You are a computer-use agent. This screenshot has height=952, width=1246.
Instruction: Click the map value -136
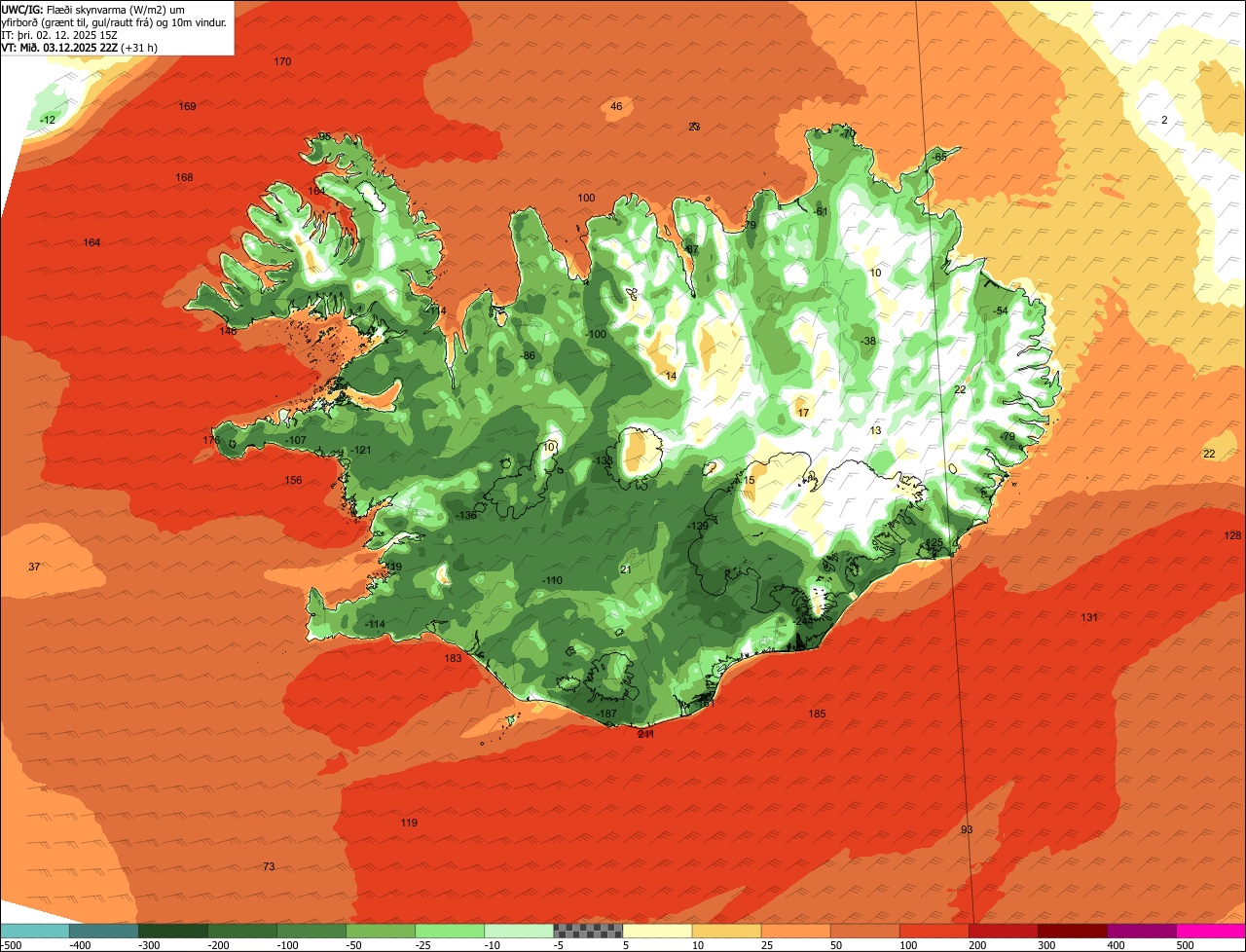[467, 515]
